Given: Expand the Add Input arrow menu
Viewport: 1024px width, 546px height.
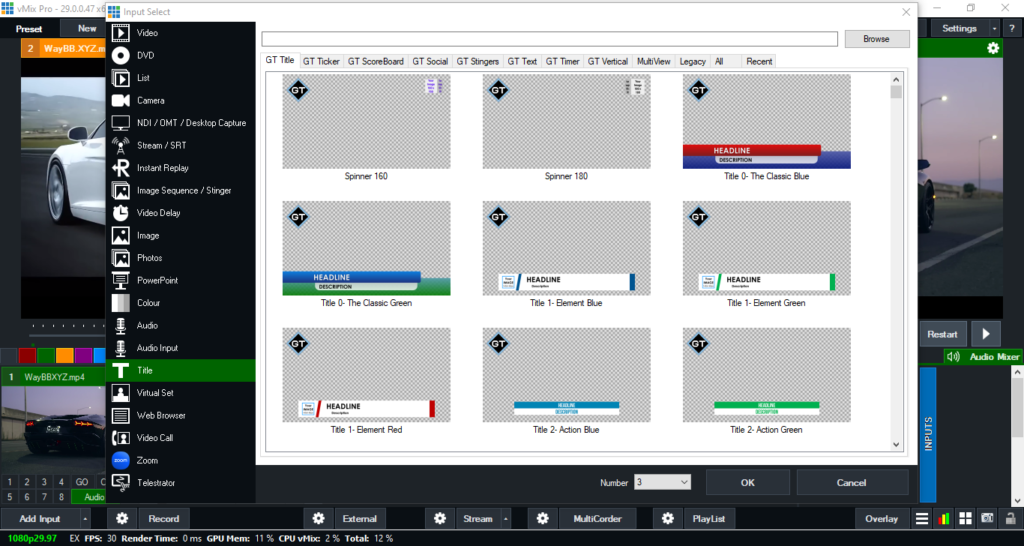Looking at the screenshot, I should point(84,519).
